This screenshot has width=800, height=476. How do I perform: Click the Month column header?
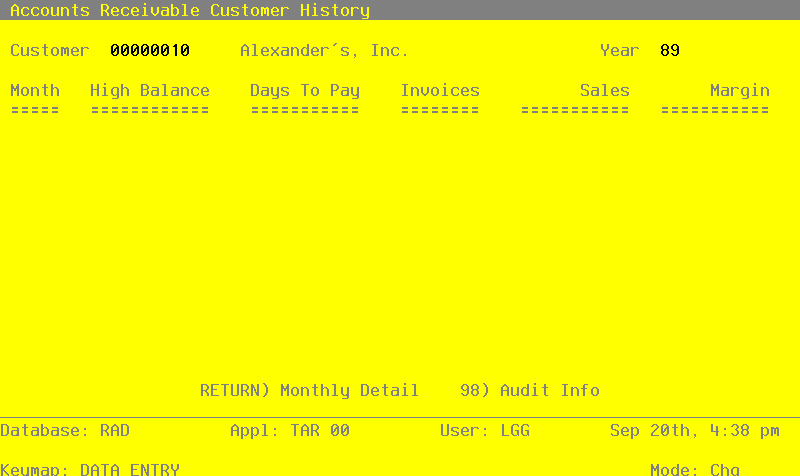(35, 90)
